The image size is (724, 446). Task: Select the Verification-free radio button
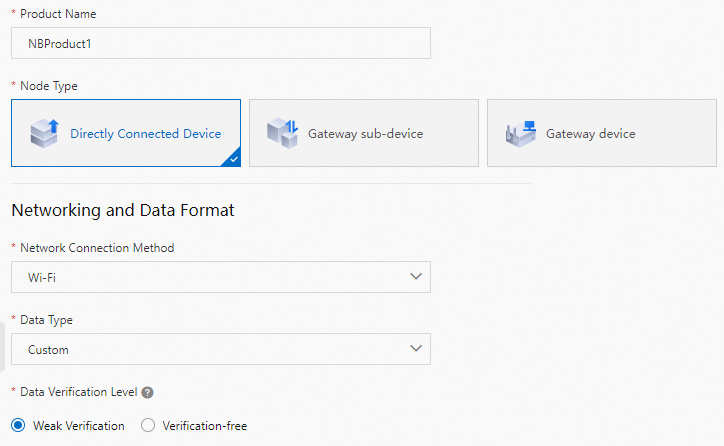point(148,426)
